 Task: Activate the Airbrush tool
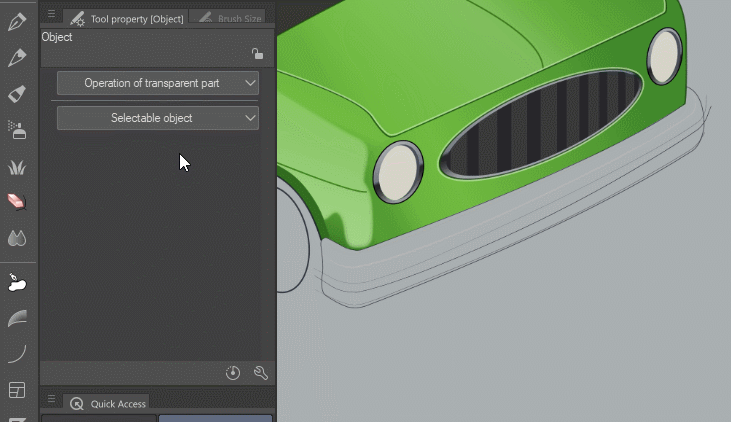(17, 130)
